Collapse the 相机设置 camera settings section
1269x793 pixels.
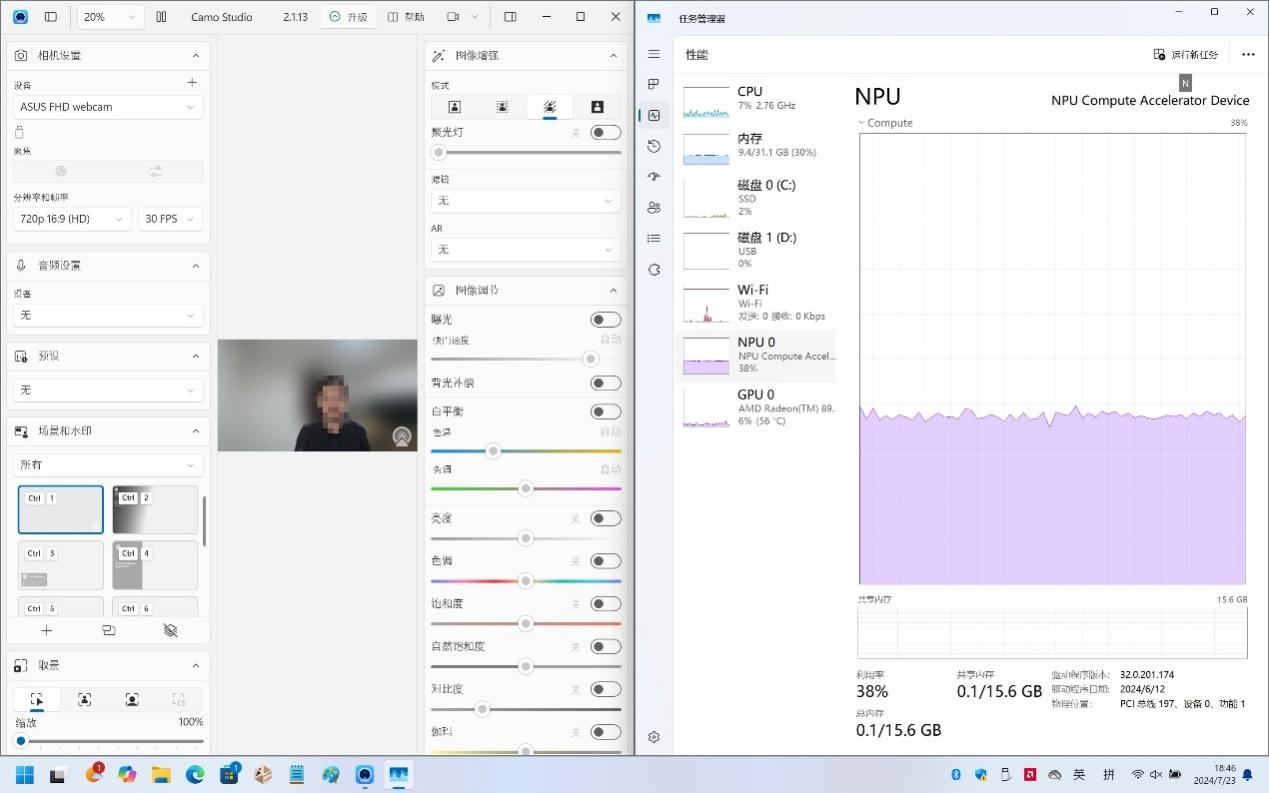[195, 55]
